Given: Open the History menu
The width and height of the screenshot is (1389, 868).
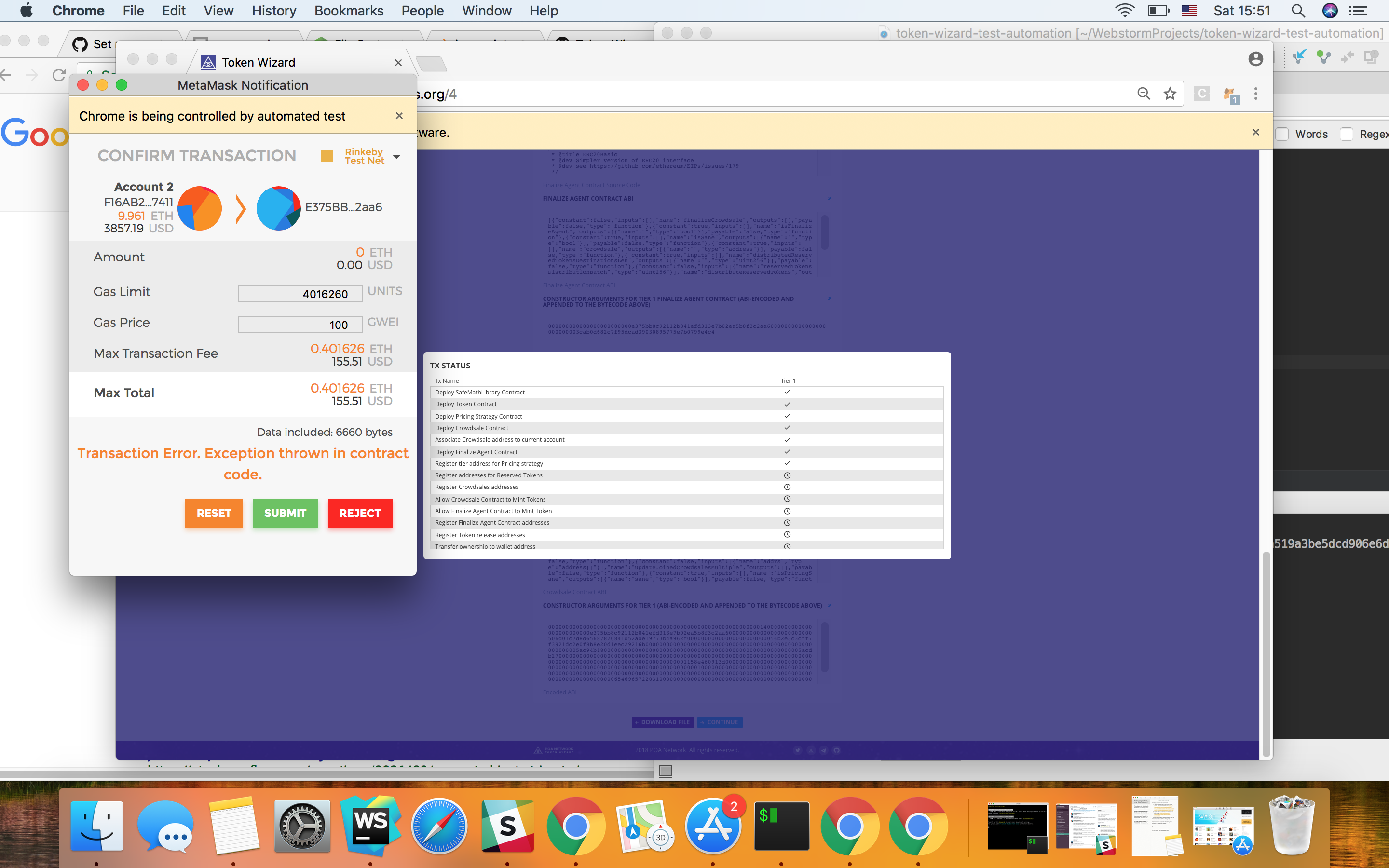Looking at the screenshot, I should (x=274, y=11).
